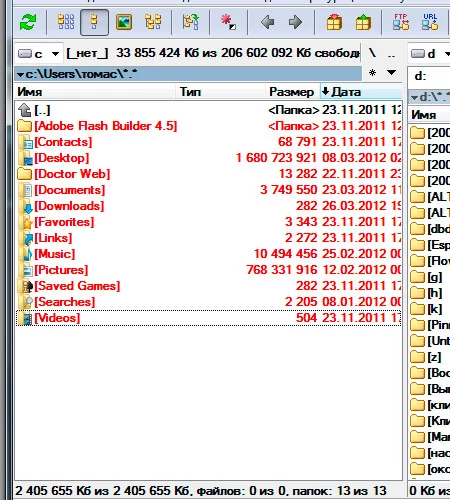The width and height of the screenshot is (450, 500).
Task: Go forward with the right arrow icon
Action: click(296, 22)
